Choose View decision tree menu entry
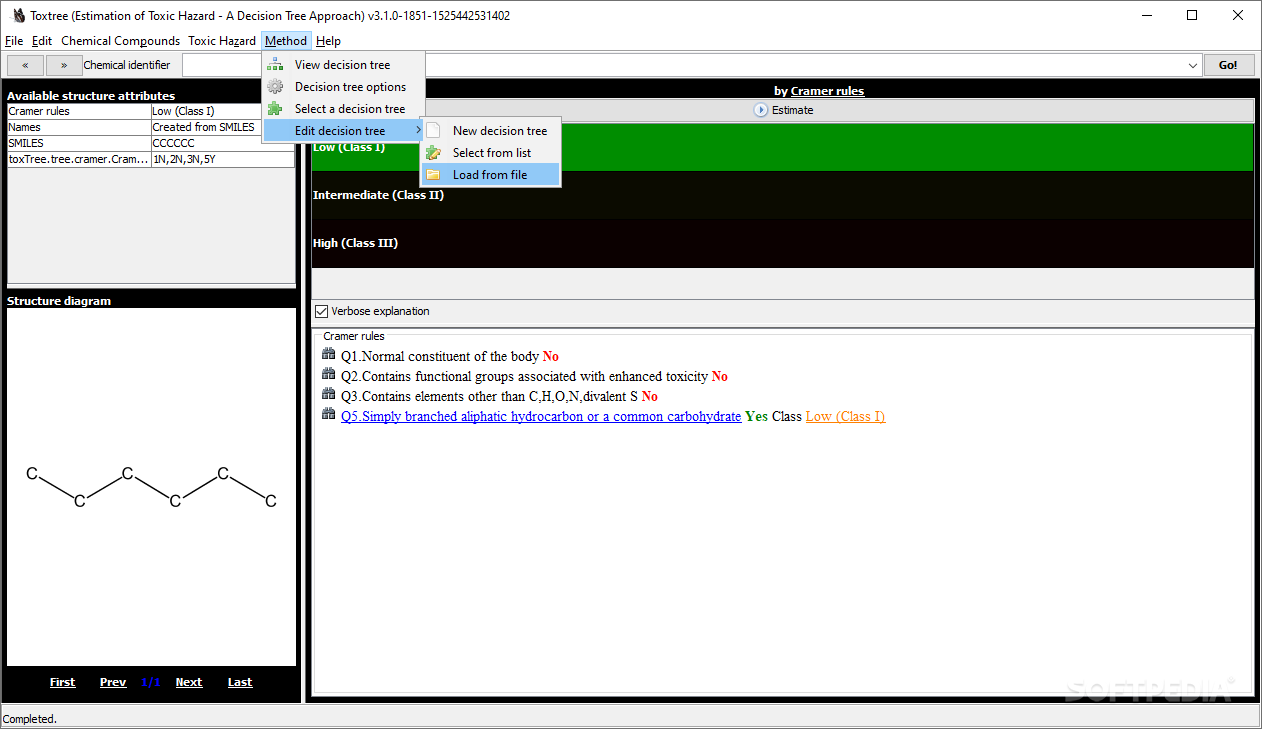Screen dimensions: 1262x729 tap(343, 65)
